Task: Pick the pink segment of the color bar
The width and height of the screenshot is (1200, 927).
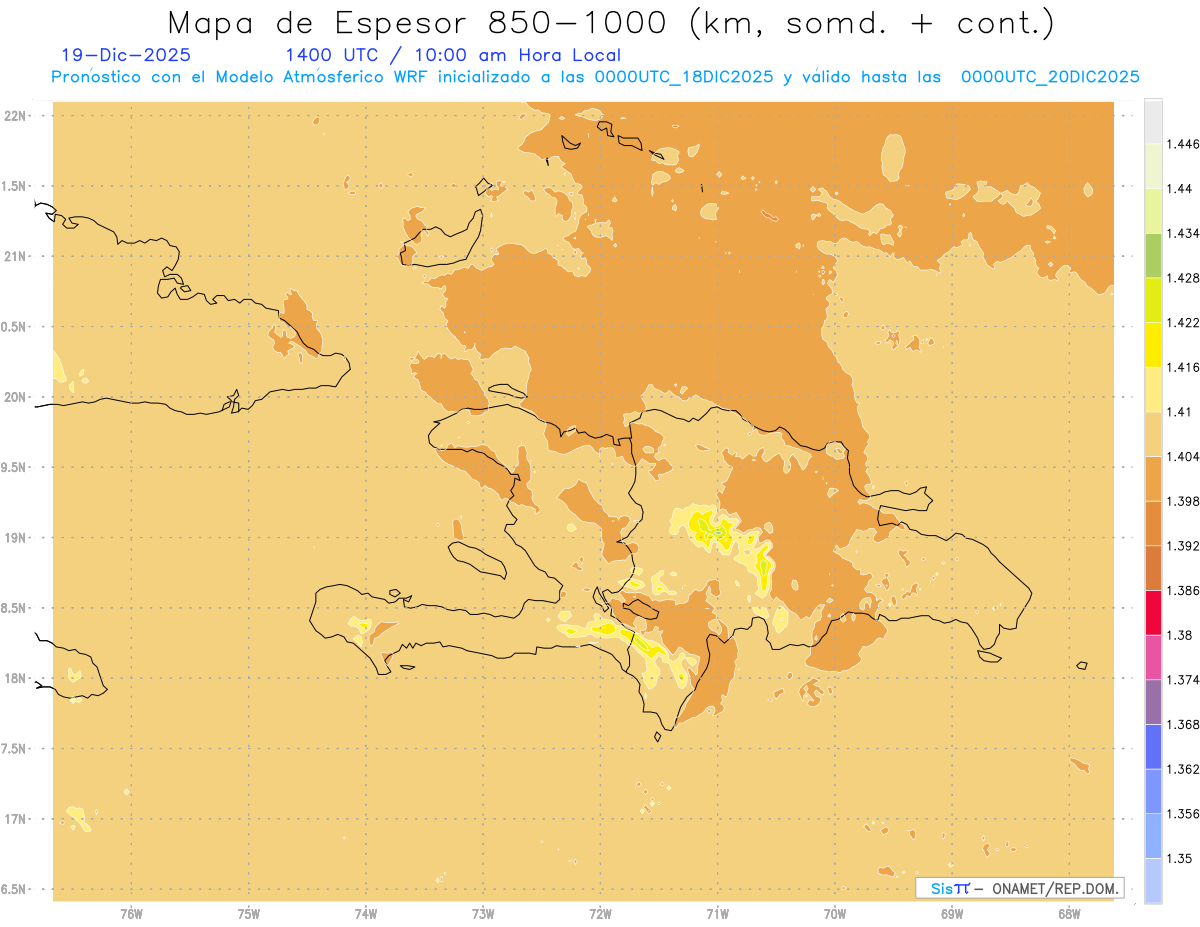Action: [1153, 658]
